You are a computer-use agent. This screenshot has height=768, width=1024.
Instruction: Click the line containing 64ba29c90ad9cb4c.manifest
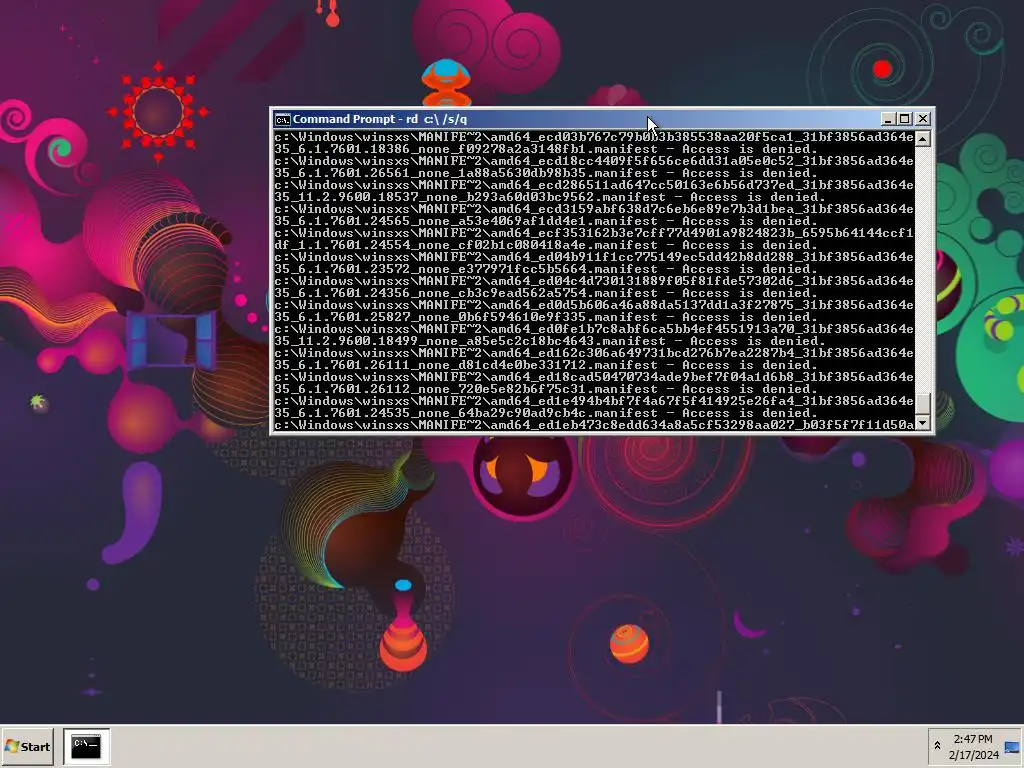tap(546, 413)
